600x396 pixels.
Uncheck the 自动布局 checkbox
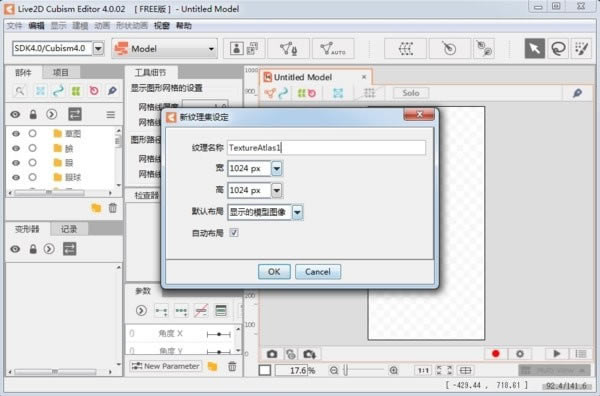[x=234, y=233]
